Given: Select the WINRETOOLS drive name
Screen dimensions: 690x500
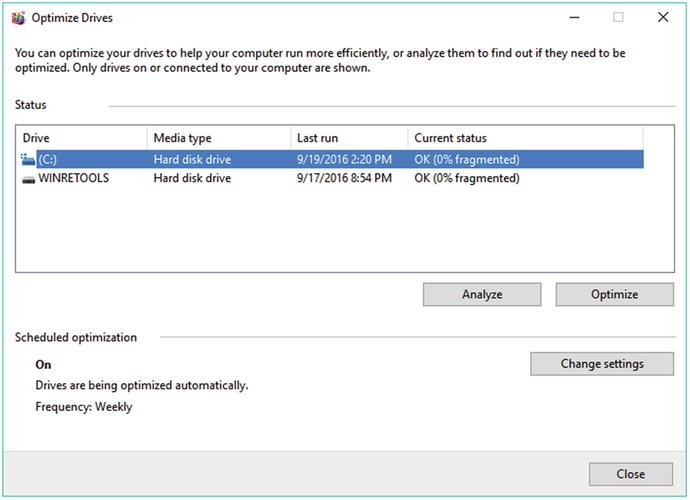Looking at the screenshot, I should pos(73,179).
